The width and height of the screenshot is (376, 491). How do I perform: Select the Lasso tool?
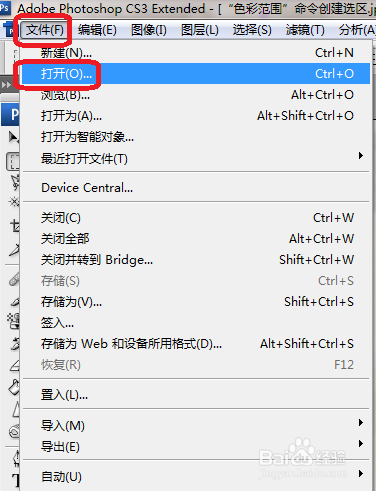[x=15, y=182]
